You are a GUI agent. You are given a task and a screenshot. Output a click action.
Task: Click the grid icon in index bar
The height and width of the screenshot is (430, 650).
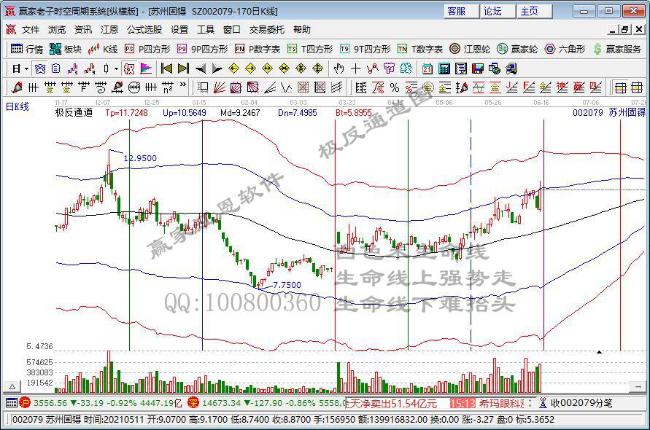[x=12, y=402]
